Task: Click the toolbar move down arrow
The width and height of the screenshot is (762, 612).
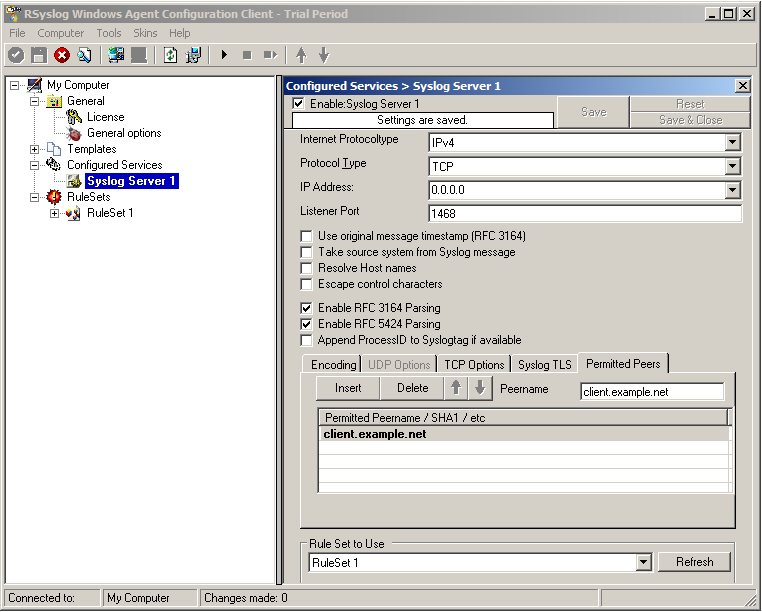Action: (324, 55)
